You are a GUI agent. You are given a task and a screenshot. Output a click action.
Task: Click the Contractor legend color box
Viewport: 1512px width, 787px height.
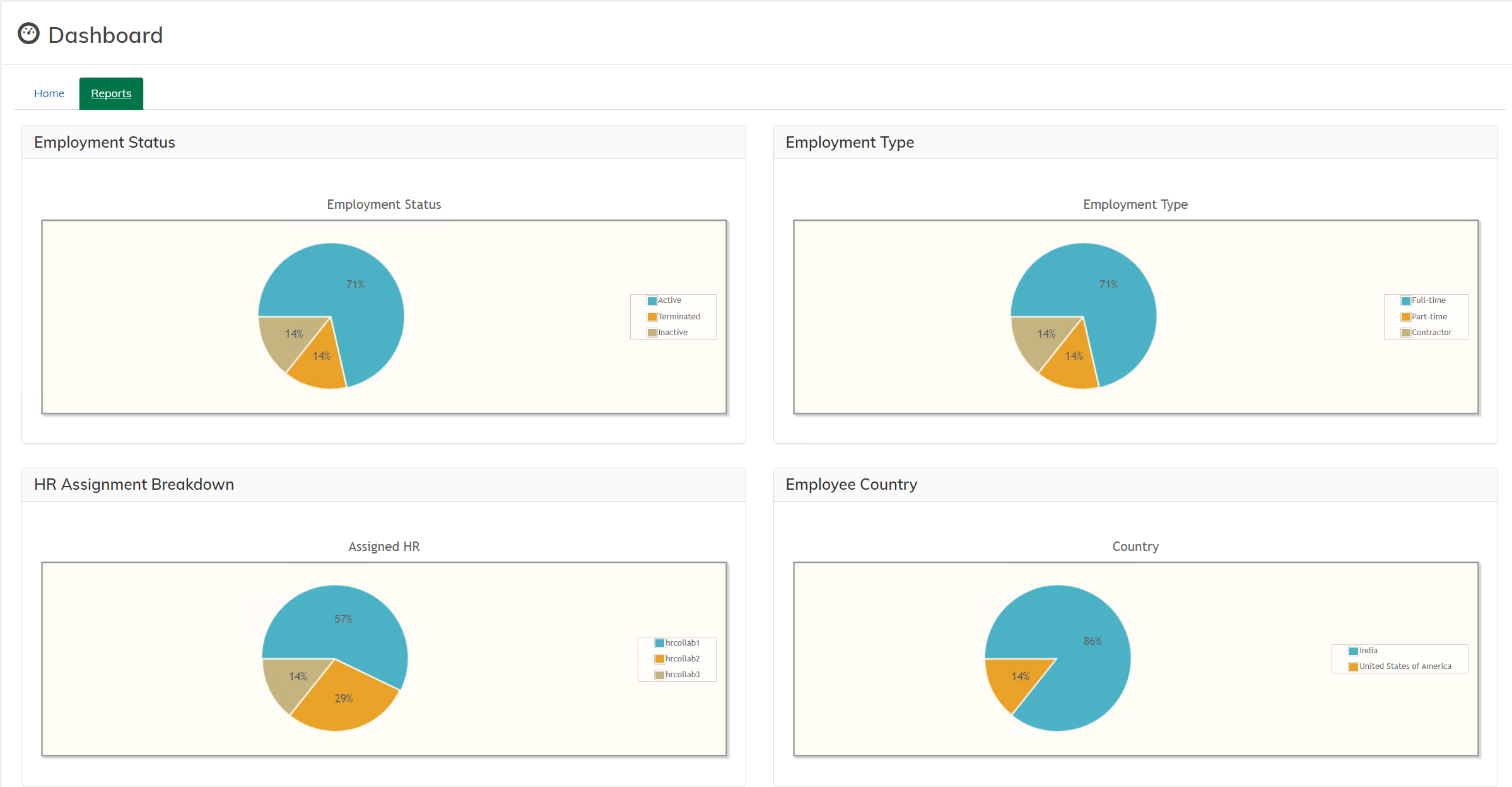coord(1405,332)
